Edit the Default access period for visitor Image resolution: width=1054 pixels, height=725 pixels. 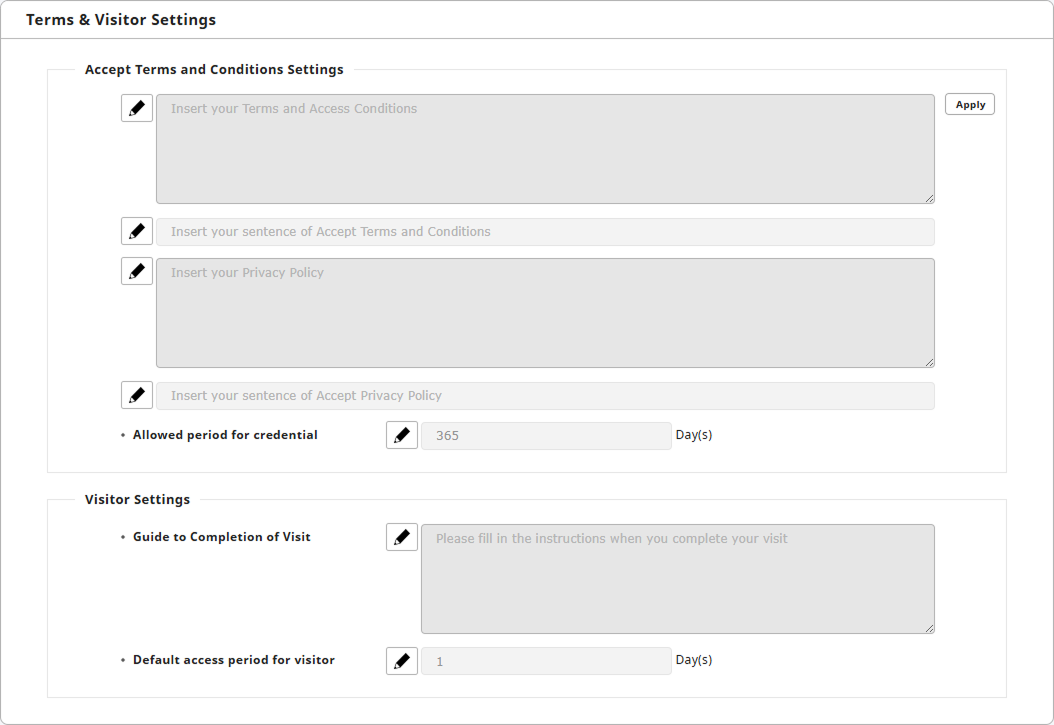(x=402, y=661)
